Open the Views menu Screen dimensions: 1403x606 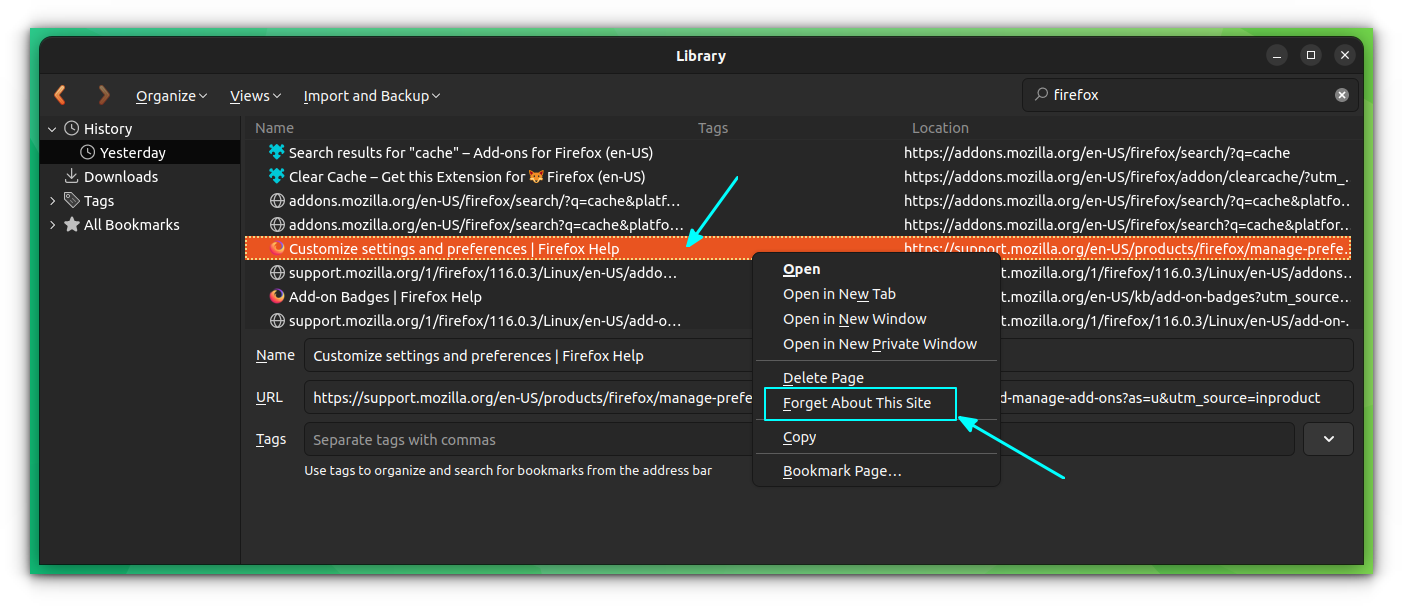(x=255, y=95)
